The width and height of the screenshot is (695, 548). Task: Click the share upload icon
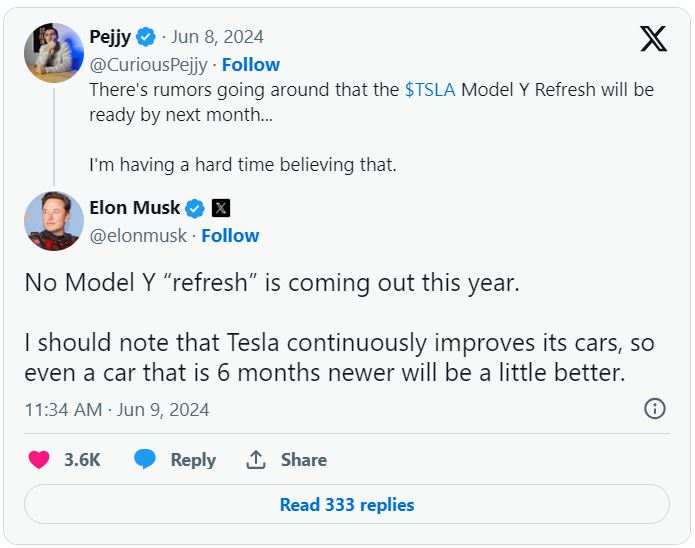(x=256, y=460)
